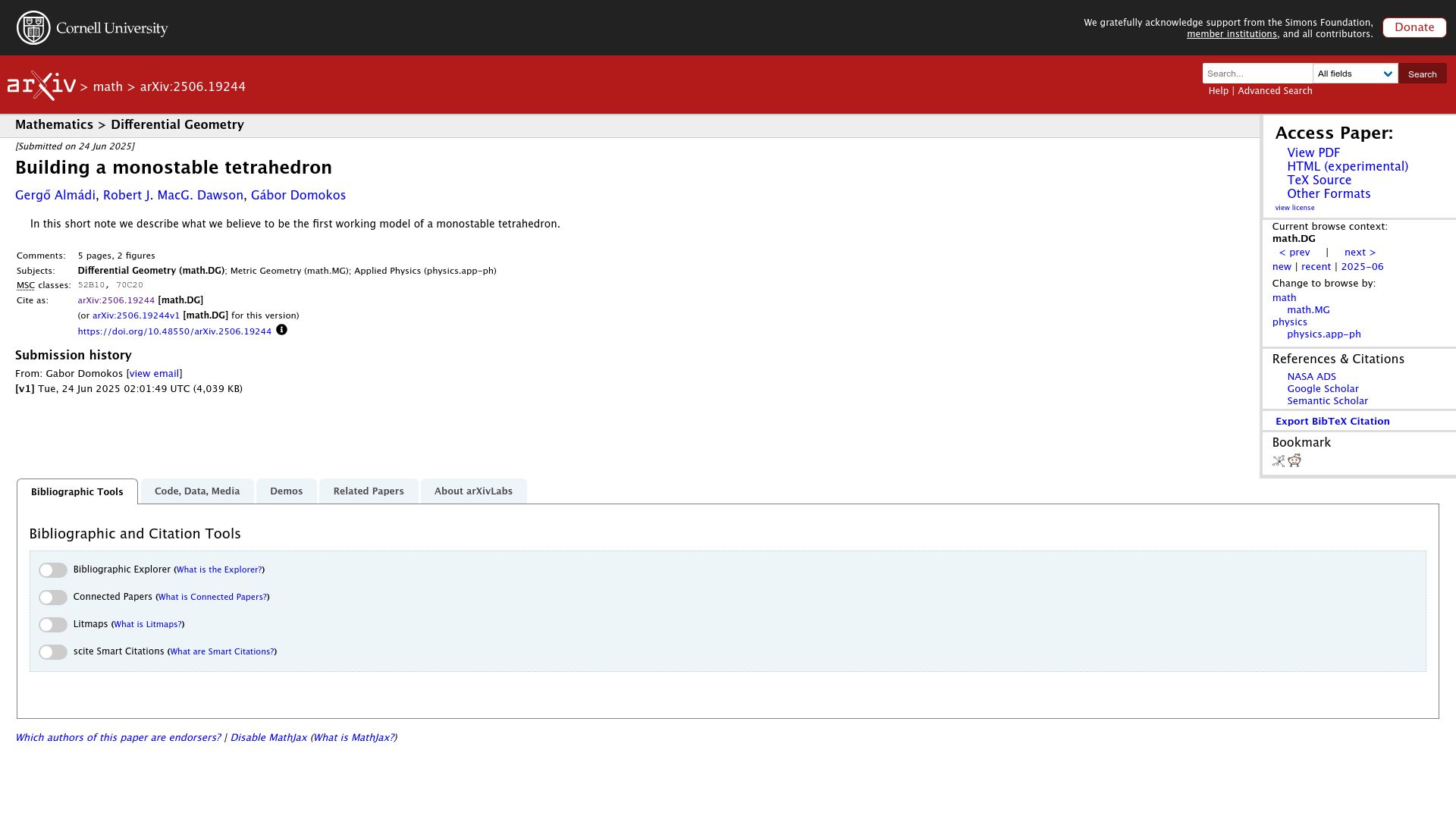Viewport: 1456px width, 819px height.
Task: Open Other Formats link
Action: click(x=1329, y=194)
